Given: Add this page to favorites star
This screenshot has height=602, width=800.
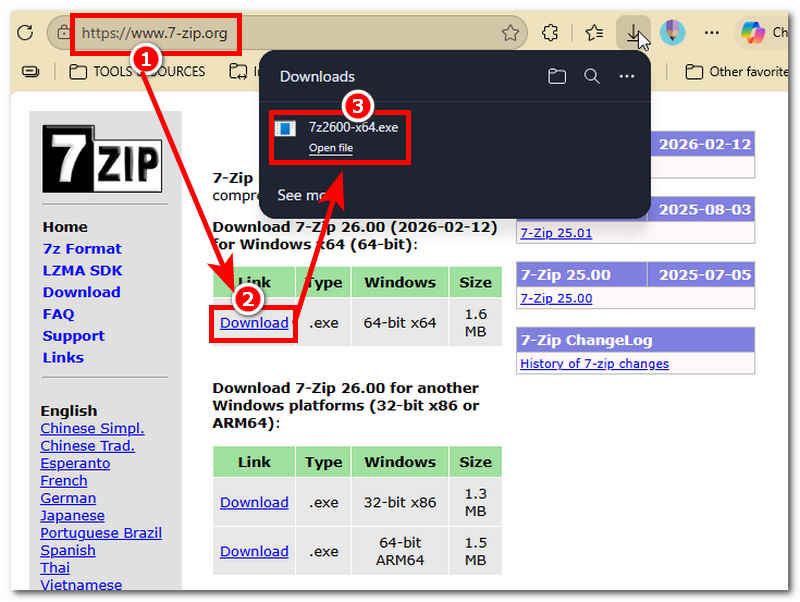Looking at the screenshot, I should click(511, 32).
